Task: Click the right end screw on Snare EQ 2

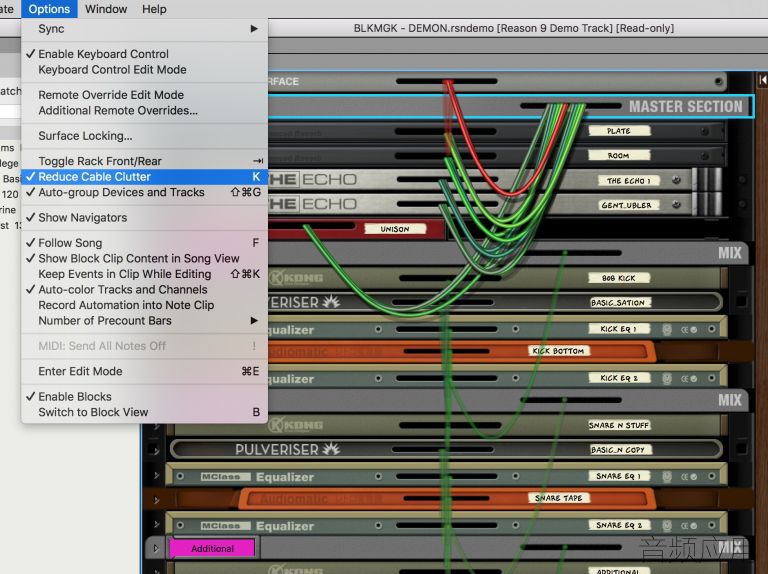Action: click(712, 525)
